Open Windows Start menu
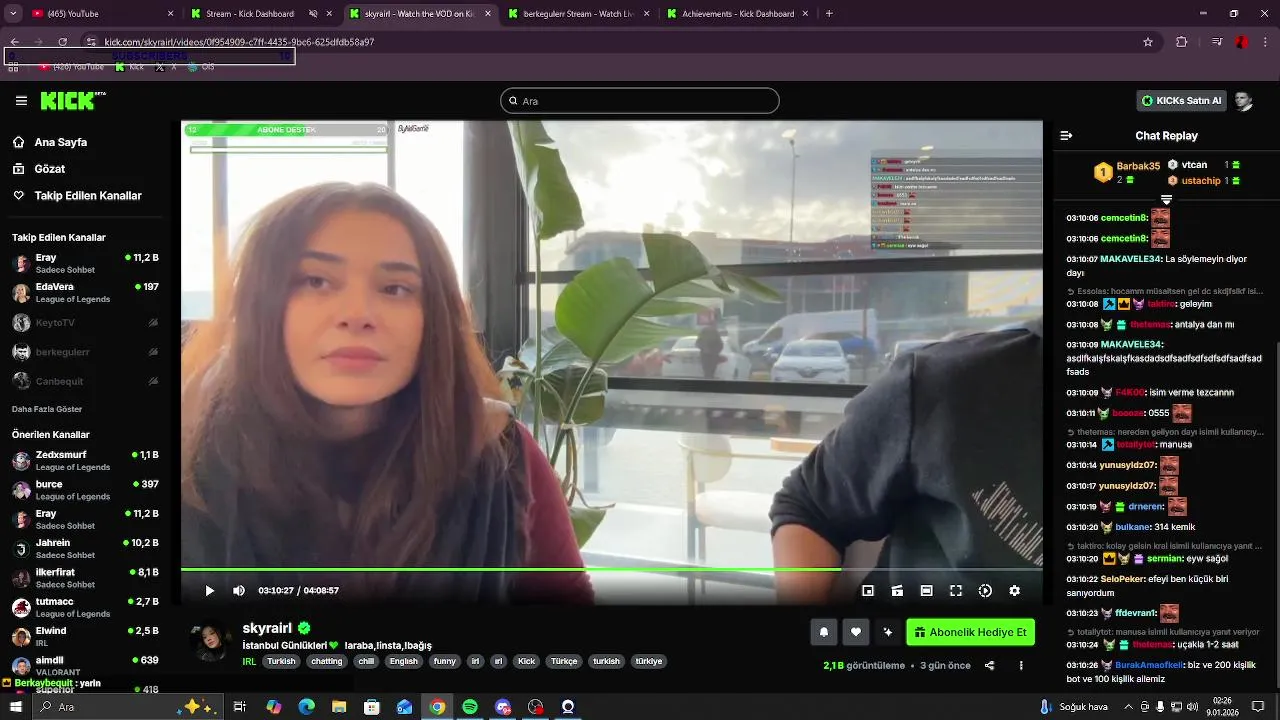This screenshot has height=720, width=1280. (x=15, y=707)
